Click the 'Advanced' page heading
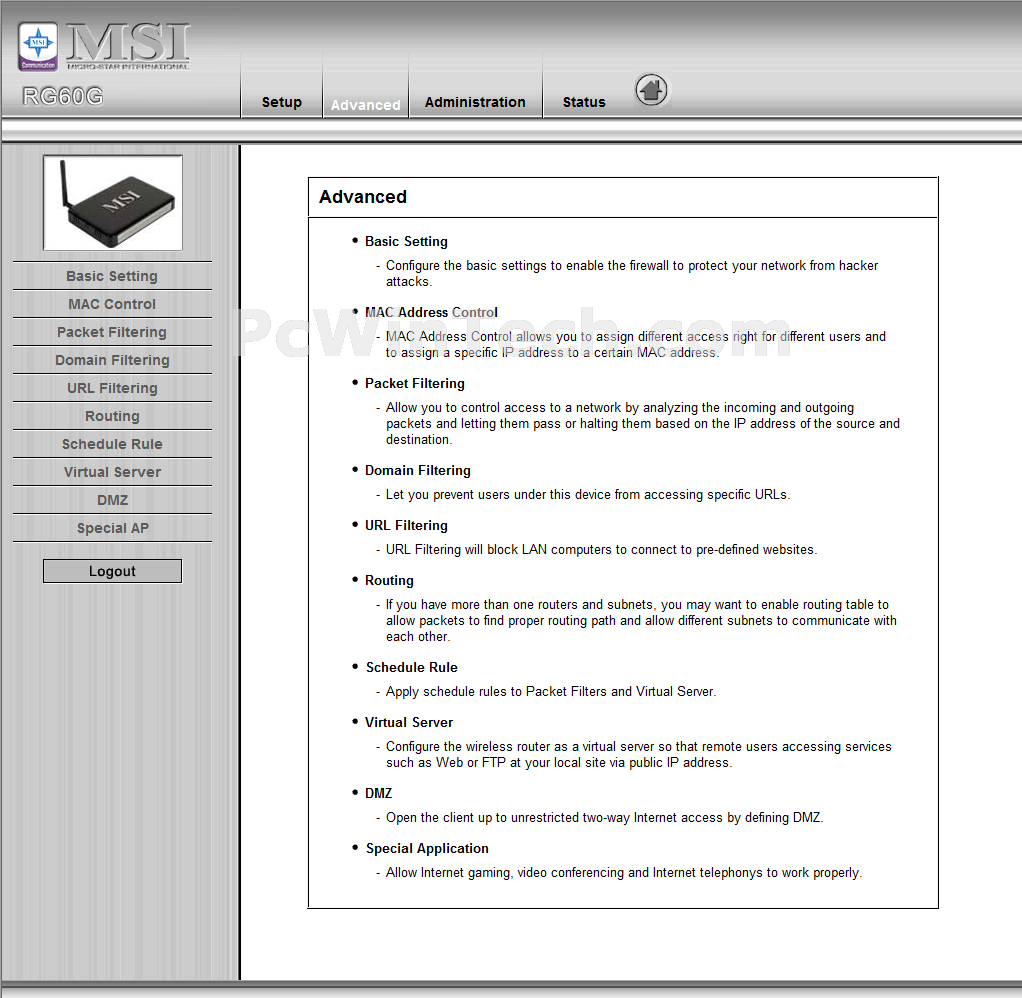1022x998 pixels. point(363,197)
